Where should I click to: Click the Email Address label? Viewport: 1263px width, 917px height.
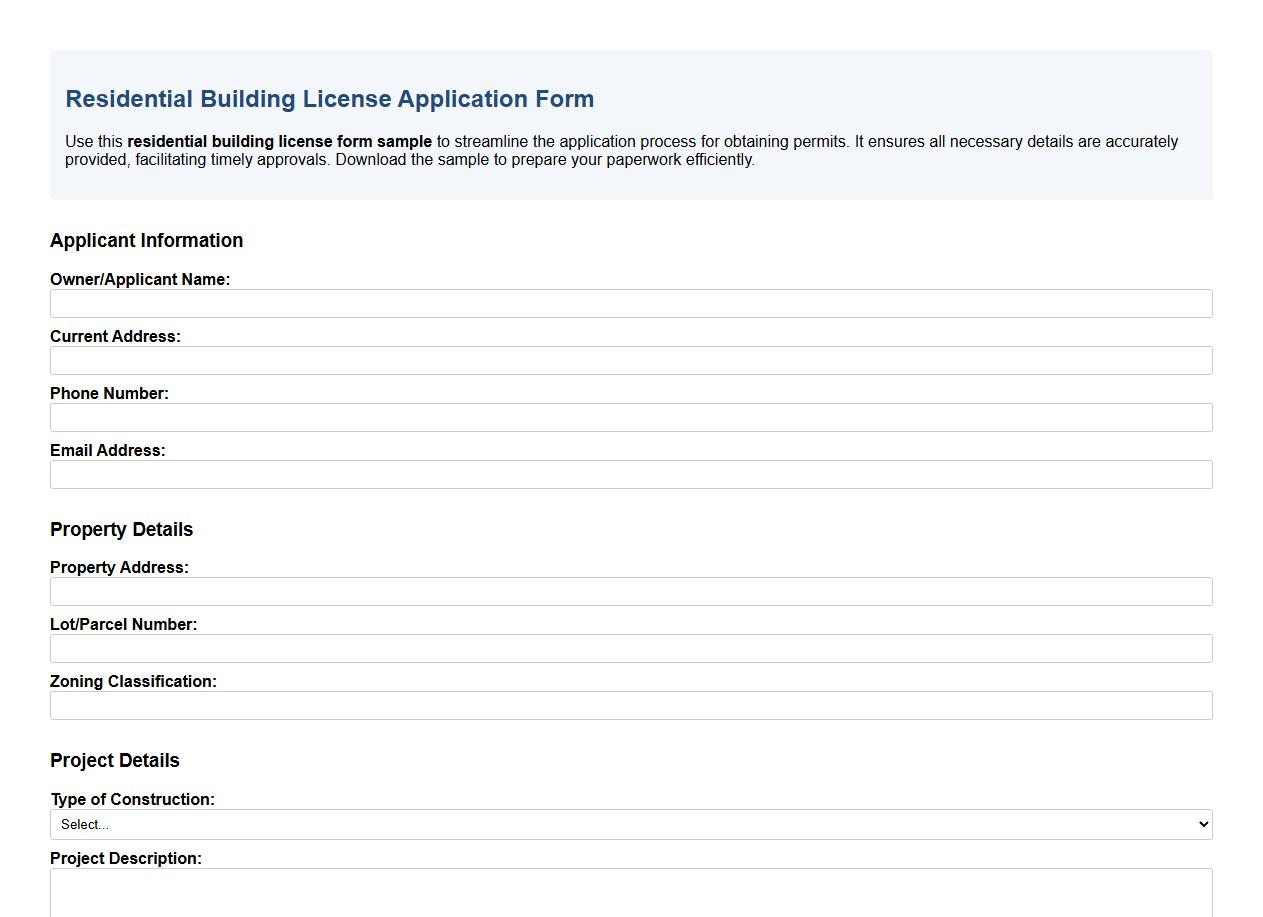pos(108,451)
